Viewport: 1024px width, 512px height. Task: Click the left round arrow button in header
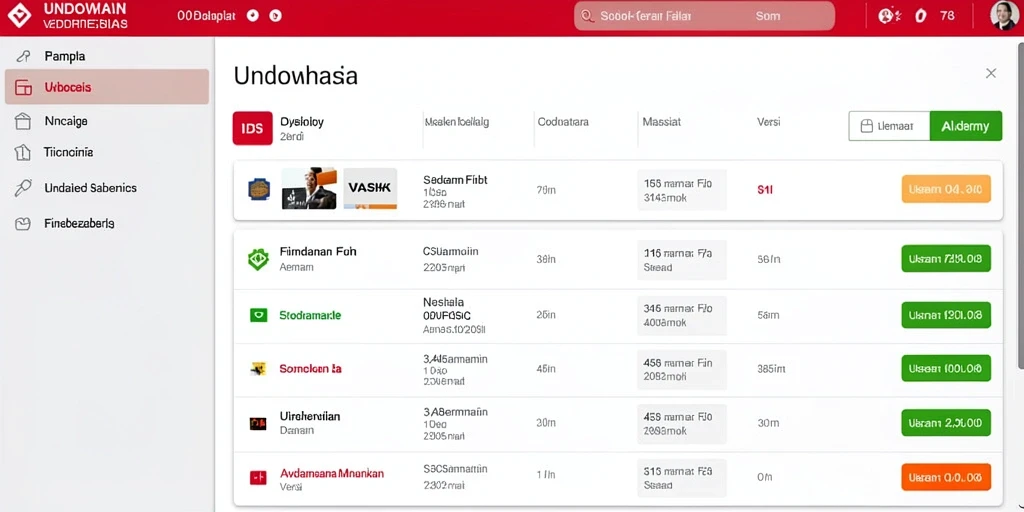click(x=253, y=16)
